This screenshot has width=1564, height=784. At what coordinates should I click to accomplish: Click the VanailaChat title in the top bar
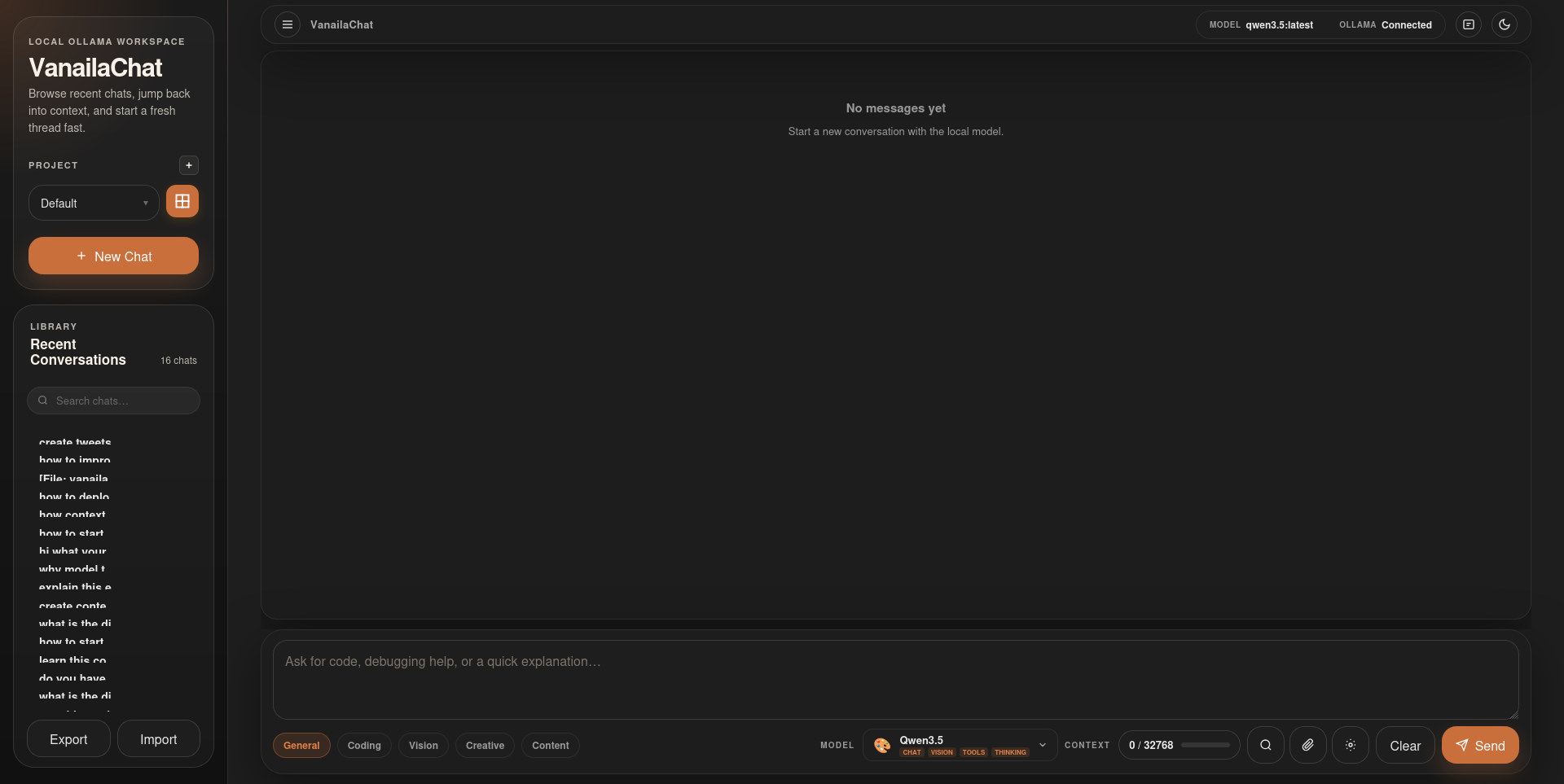341,24
